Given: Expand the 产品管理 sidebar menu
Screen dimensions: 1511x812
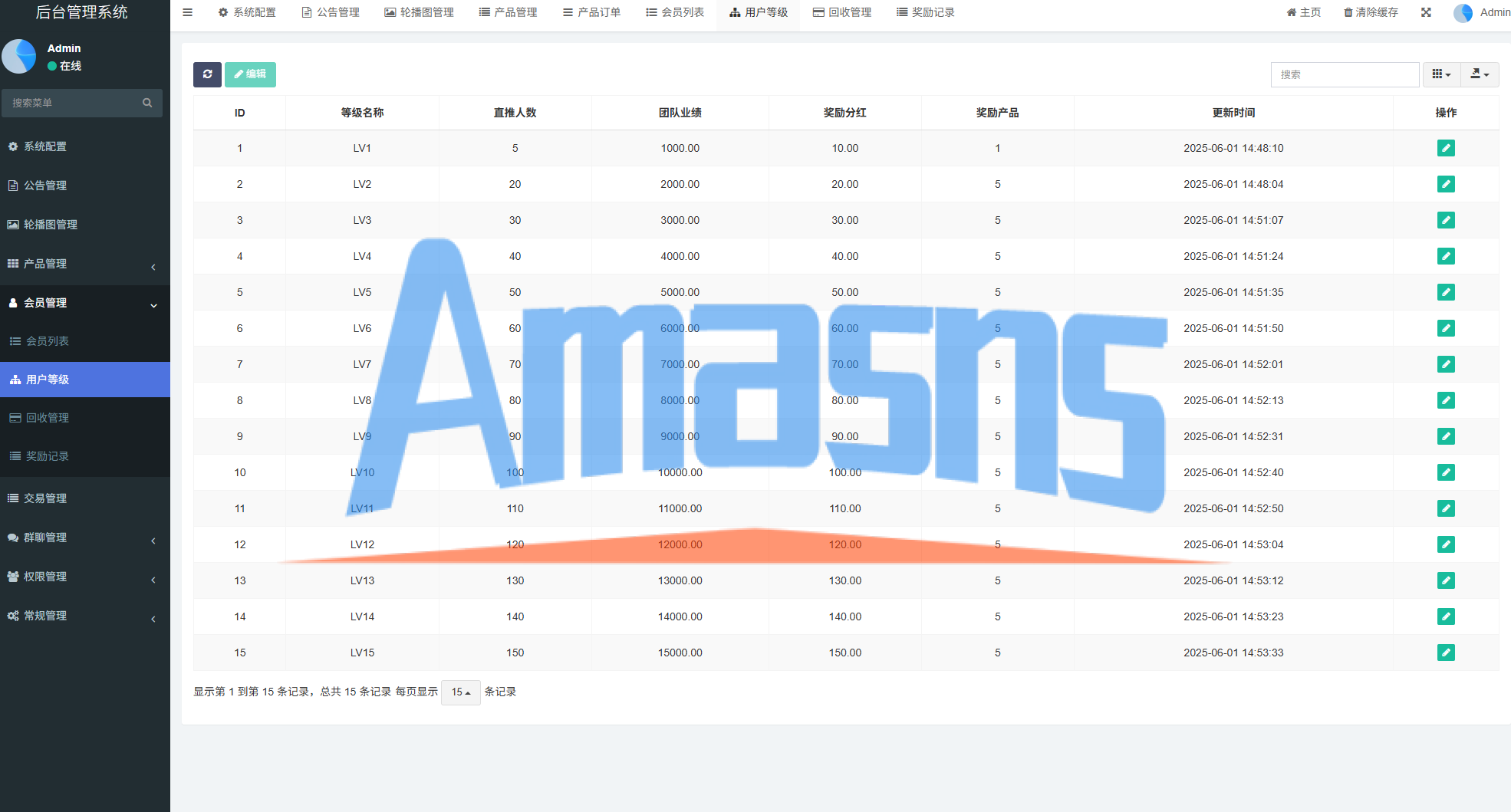Looking at the screenshot, I should [x=84, y=264].
